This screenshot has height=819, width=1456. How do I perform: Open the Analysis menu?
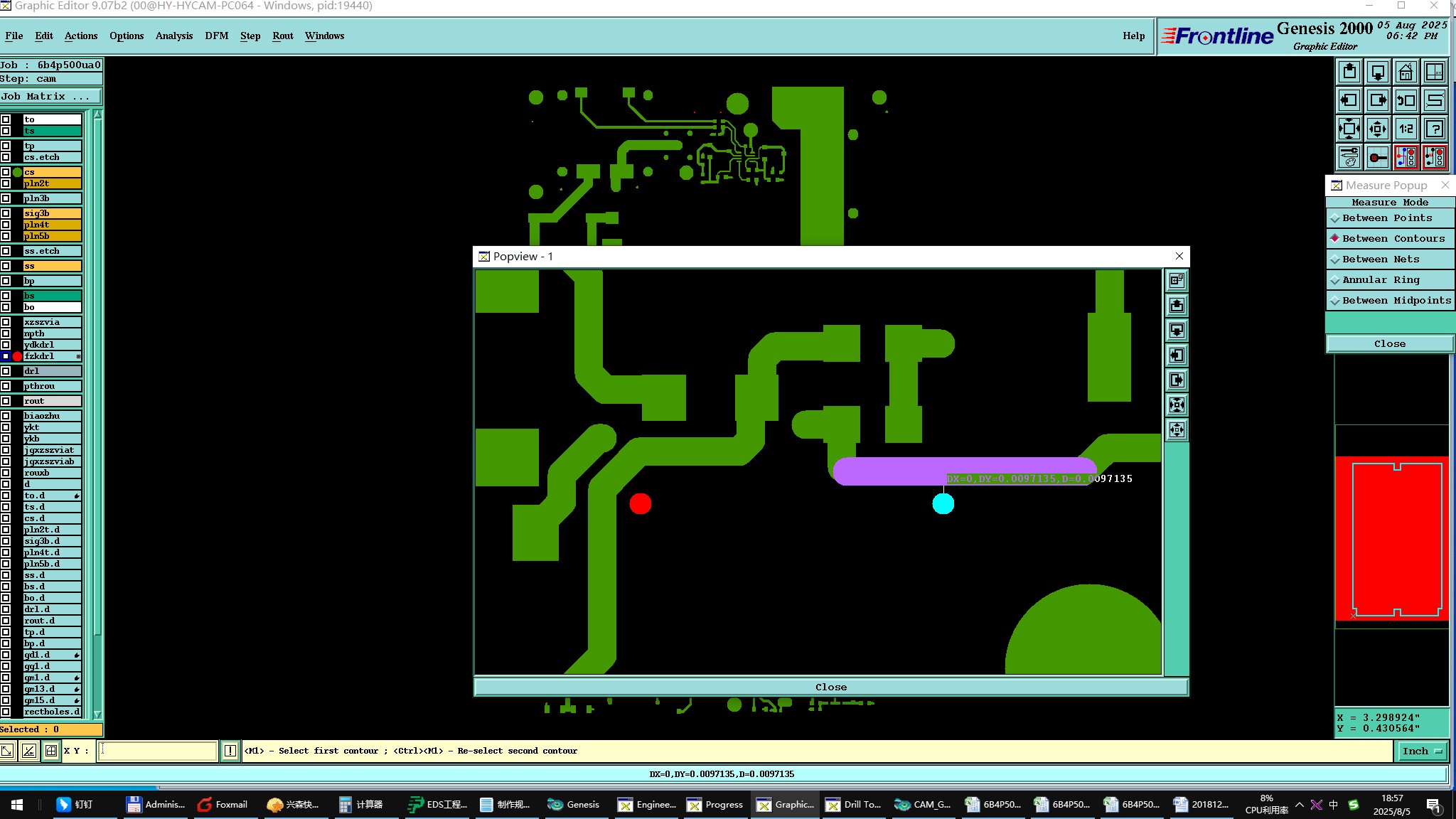(173, 36)
